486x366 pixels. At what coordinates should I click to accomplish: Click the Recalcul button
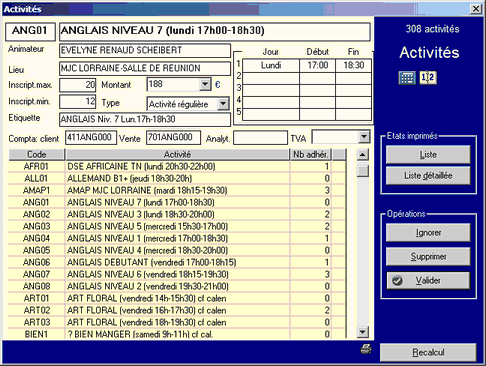click(428, 352)
